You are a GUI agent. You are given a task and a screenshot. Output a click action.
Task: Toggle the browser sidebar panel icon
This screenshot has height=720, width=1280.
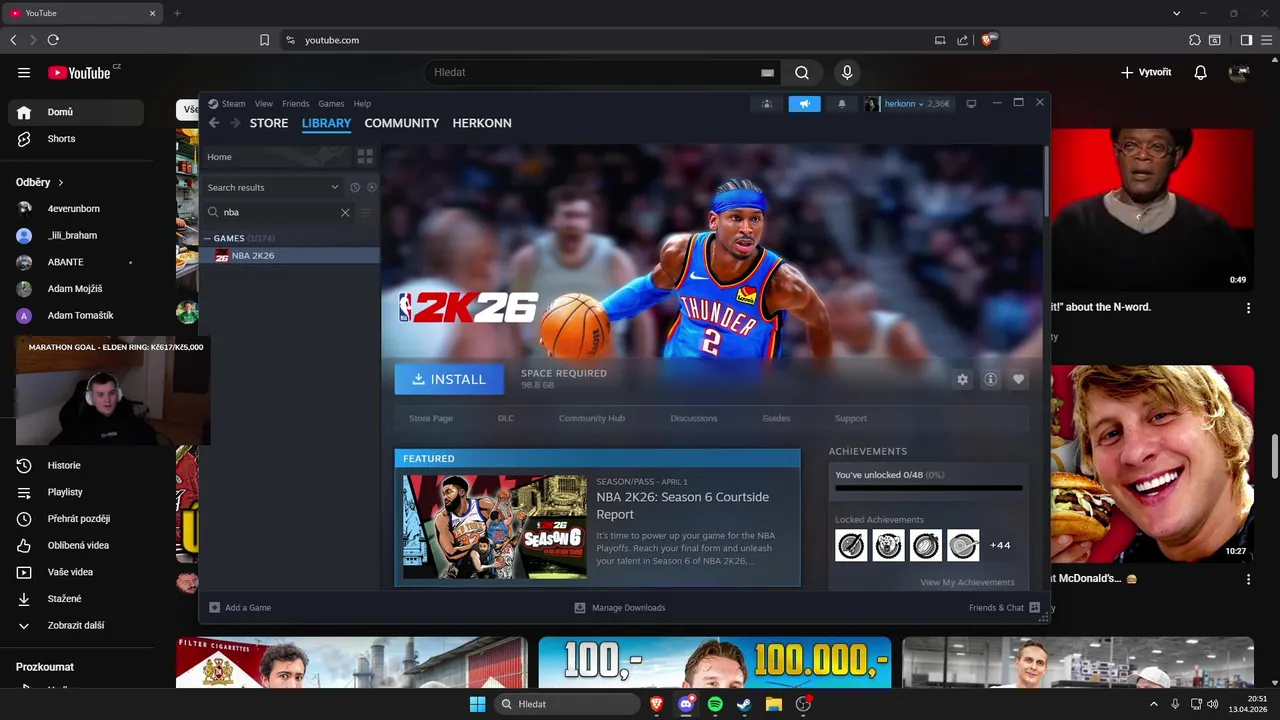tap(1246, 40)
